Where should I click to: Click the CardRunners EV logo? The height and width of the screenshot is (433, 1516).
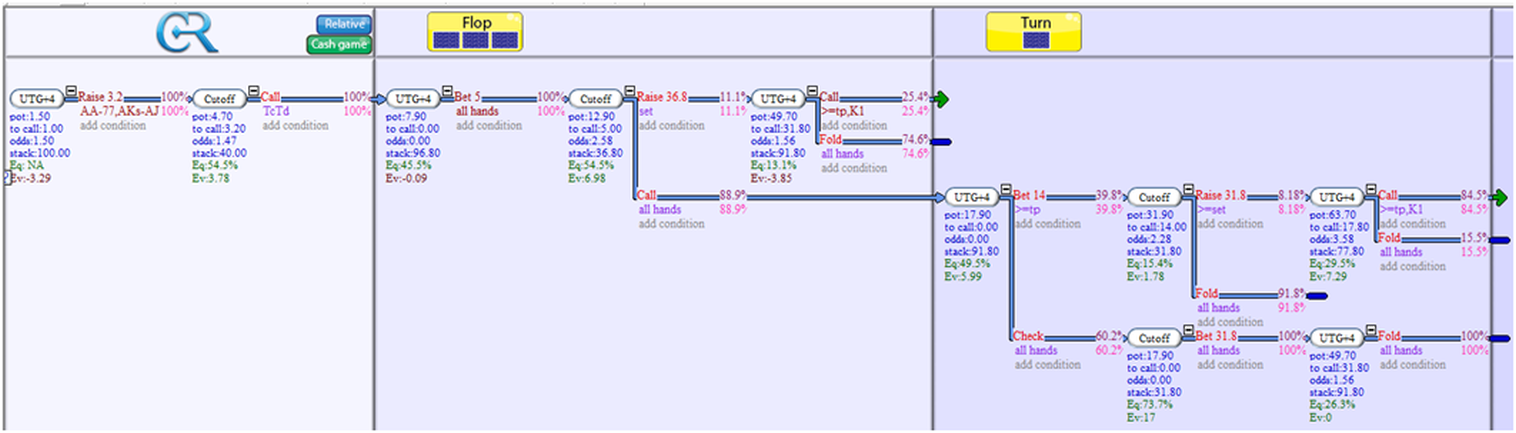[188, 33]
